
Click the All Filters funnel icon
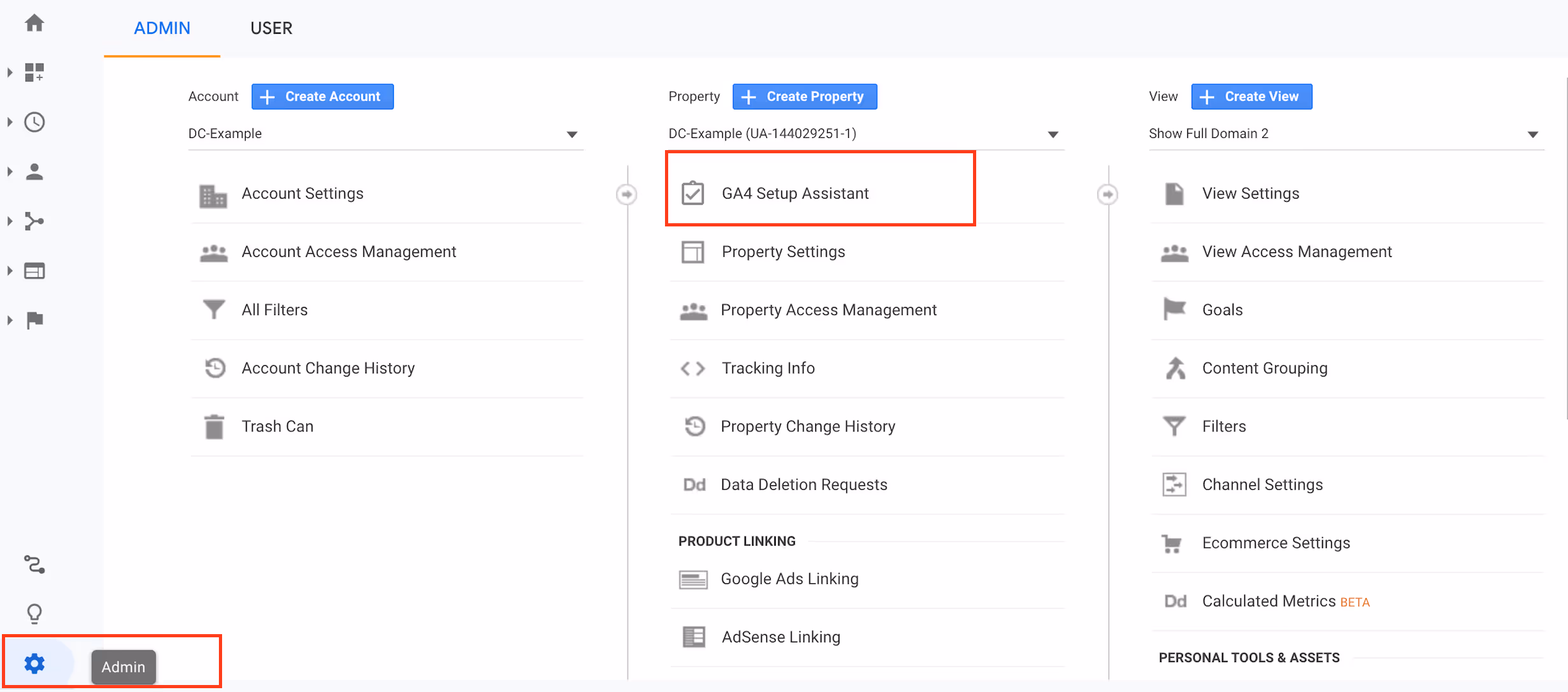(214, 310)
